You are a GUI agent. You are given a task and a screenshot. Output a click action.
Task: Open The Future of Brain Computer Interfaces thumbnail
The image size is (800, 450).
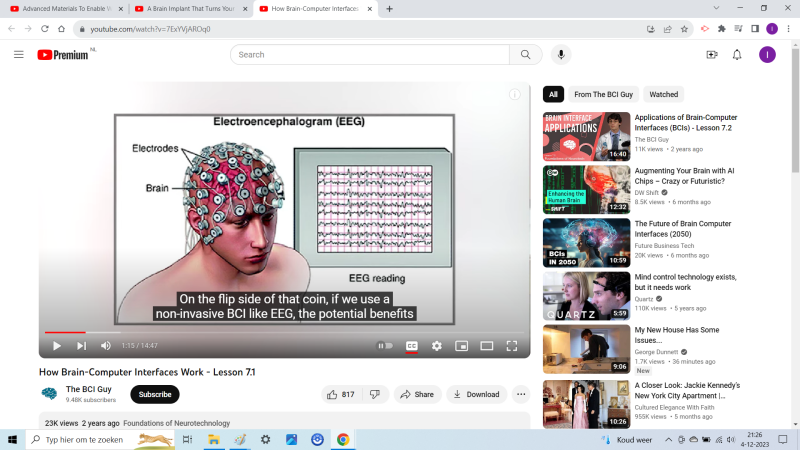coord(586,243)
